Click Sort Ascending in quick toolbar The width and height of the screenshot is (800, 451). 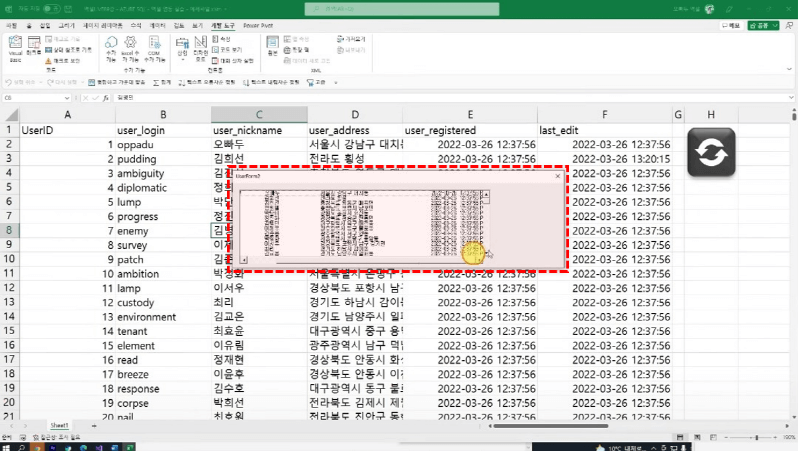pyautogui.click(x=207, y=82)
